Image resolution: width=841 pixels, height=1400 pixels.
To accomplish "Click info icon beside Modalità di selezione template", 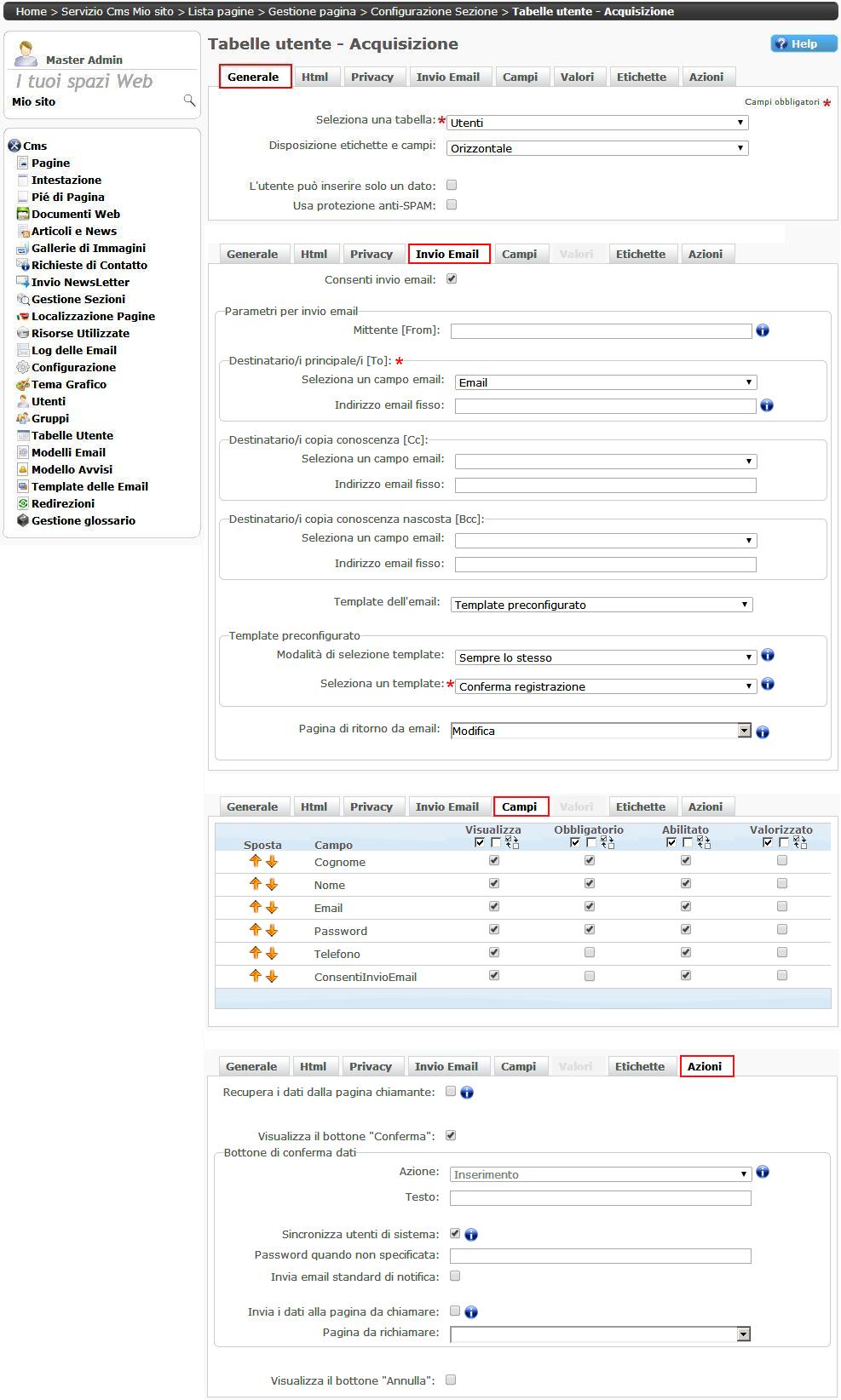I will tap(768, 656).
